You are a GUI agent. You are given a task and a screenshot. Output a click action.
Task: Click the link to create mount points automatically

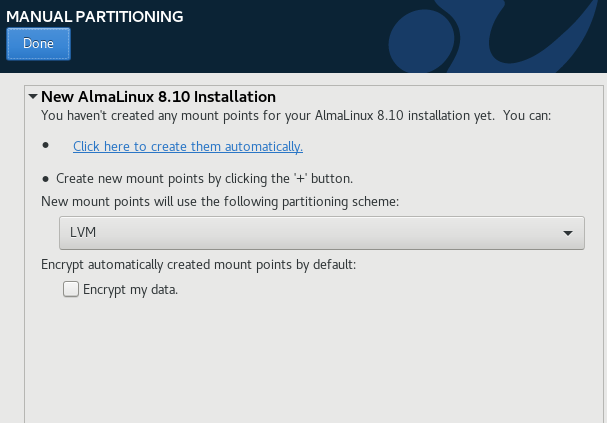(x=188, y=146)
